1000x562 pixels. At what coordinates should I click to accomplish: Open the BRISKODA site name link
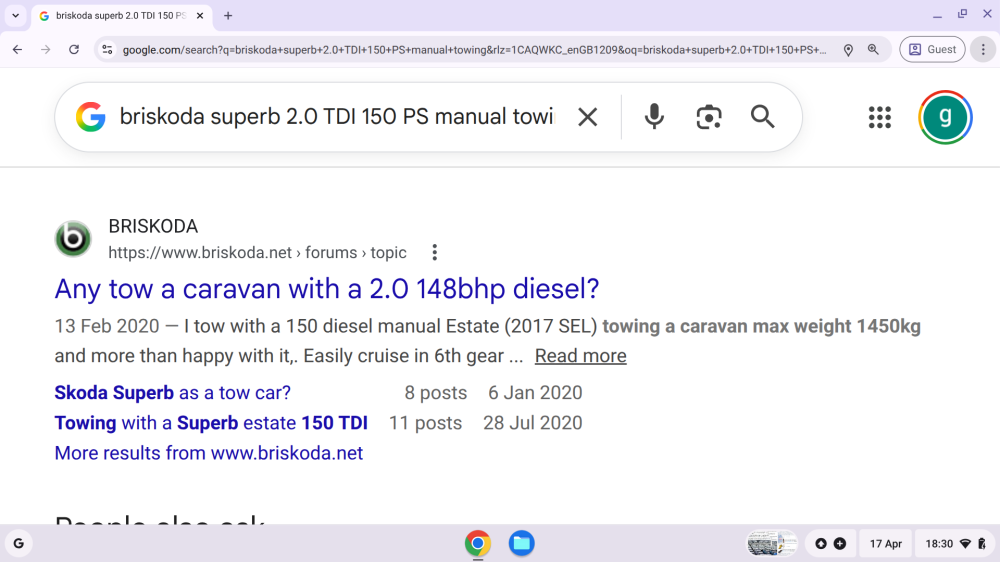pos(153,226)
